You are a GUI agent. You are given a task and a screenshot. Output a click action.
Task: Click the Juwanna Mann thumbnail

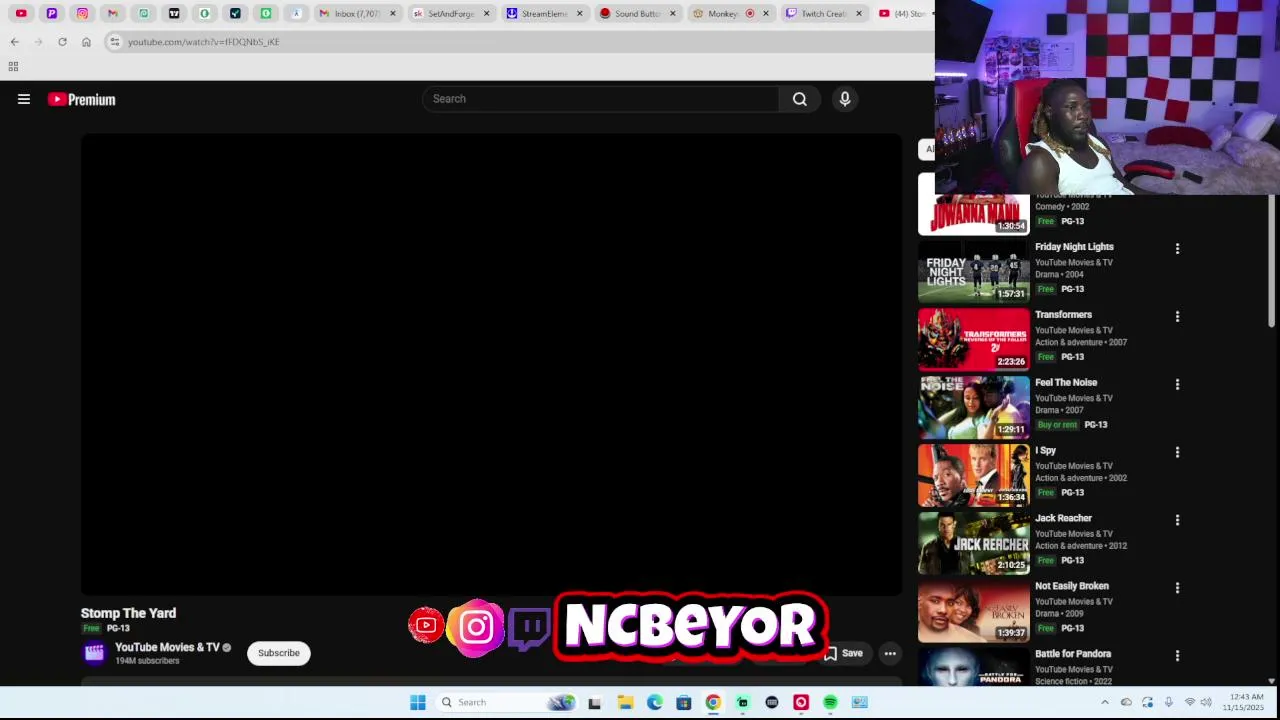[x=973, y=213]
